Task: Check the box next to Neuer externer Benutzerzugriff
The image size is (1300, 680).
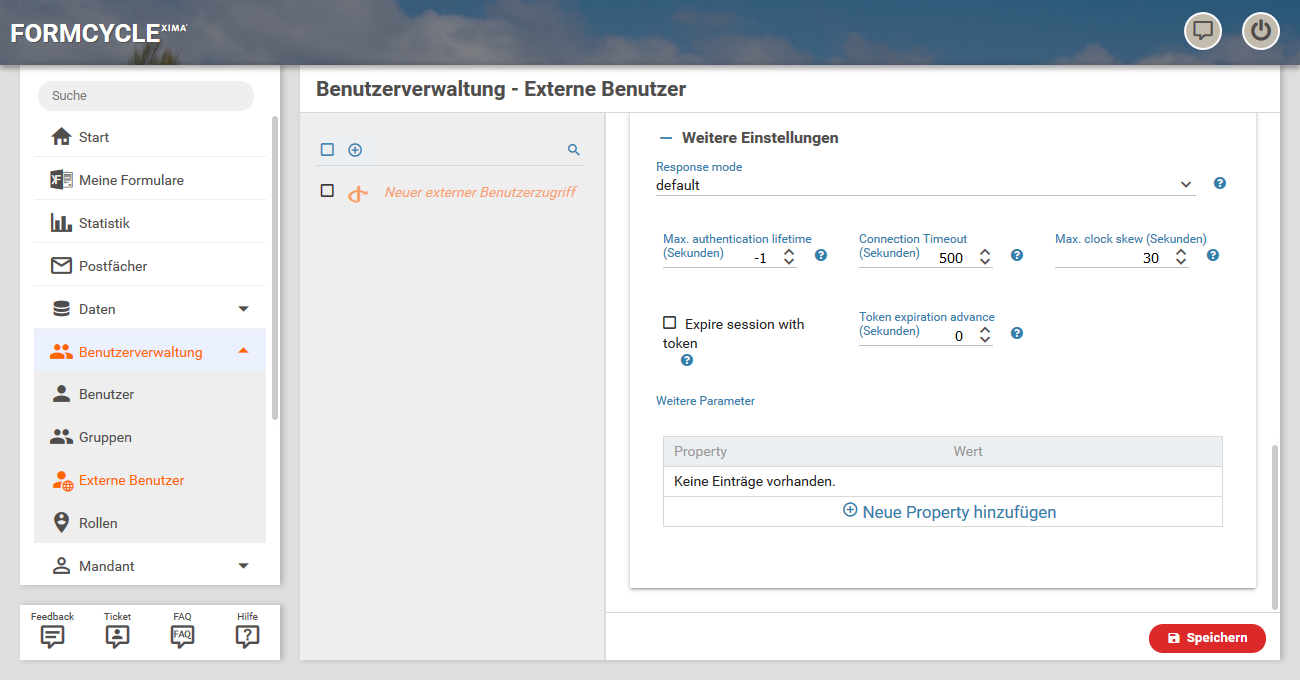Action: click(327, 191)
